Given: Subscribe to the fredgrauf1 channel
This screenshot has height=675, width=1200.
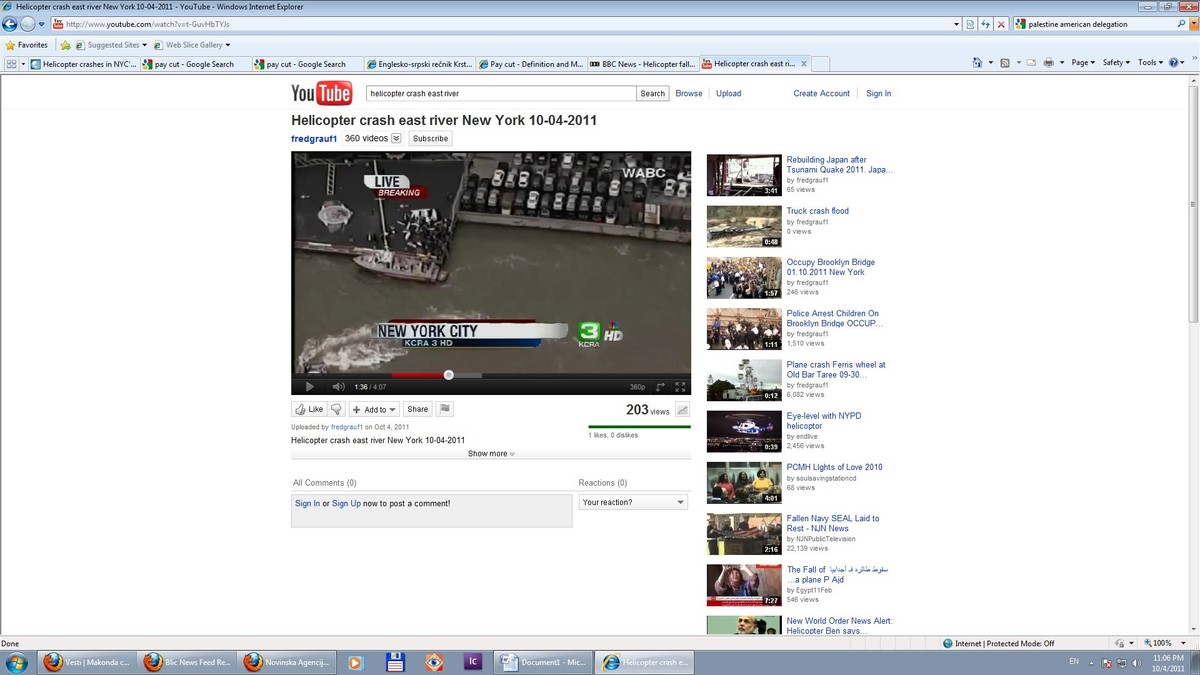Looking at the screenshot, I should pyautogui.click(x=430, y=138).
